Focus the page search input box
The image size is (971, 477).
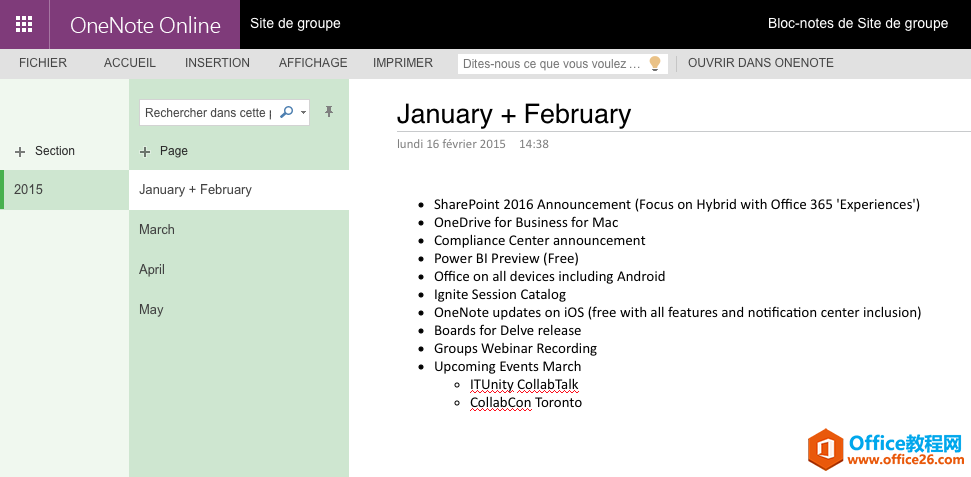pos(209,113)
